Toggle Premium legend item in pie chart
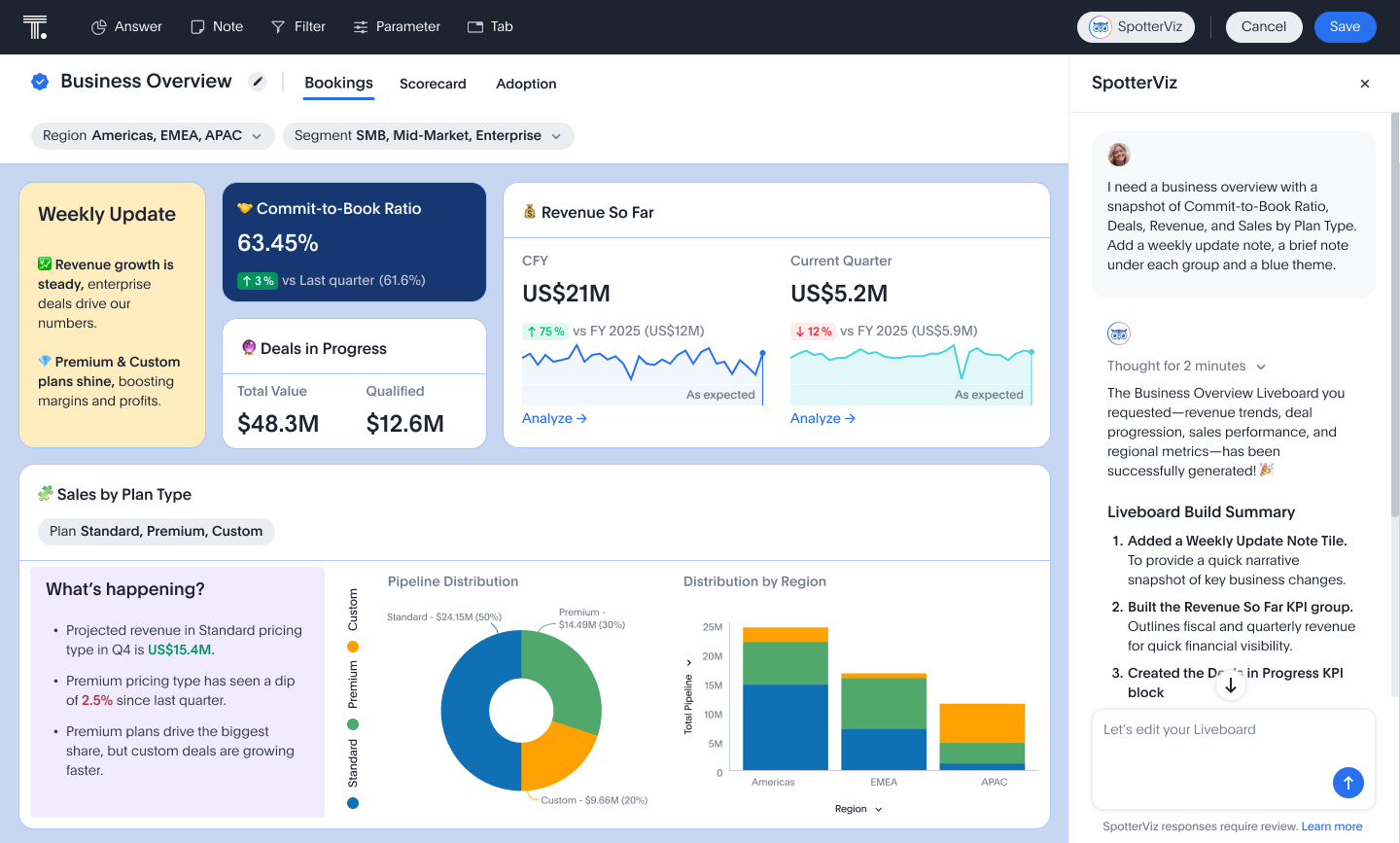1400x843 pixels. (353, 723)
